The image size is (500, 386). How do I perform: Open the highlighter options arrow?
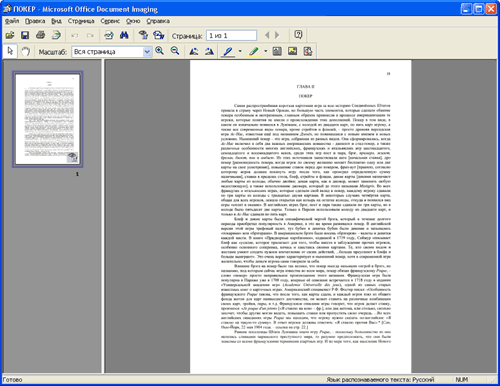pyautogui.click(x=266, y=51)
